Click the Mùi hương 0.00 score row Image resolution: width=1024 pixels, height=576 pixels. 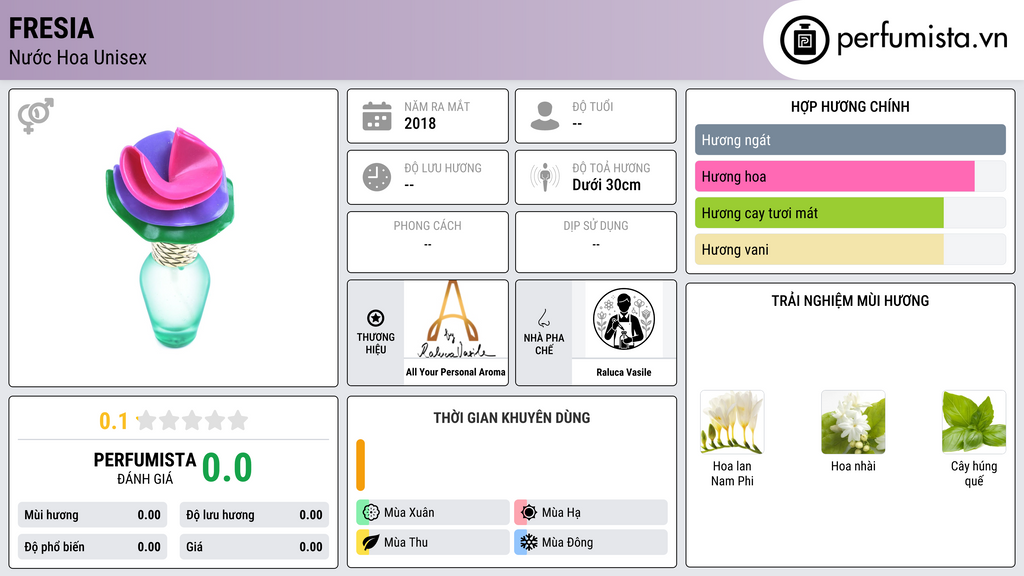(92, 515)
